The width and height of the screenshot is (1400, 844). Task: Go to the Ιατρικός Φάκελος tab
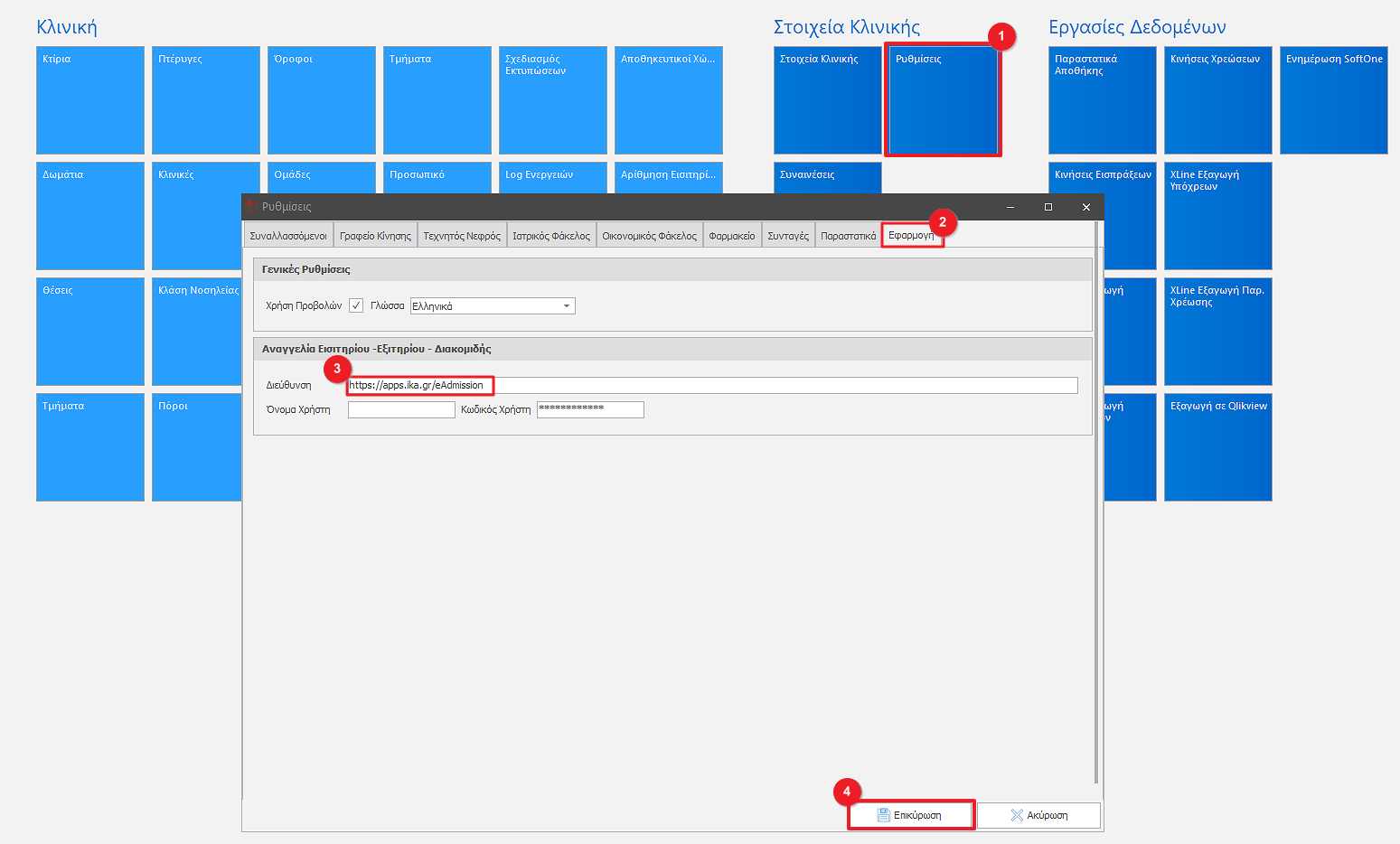pyautogui.click(x=551, y=236)
